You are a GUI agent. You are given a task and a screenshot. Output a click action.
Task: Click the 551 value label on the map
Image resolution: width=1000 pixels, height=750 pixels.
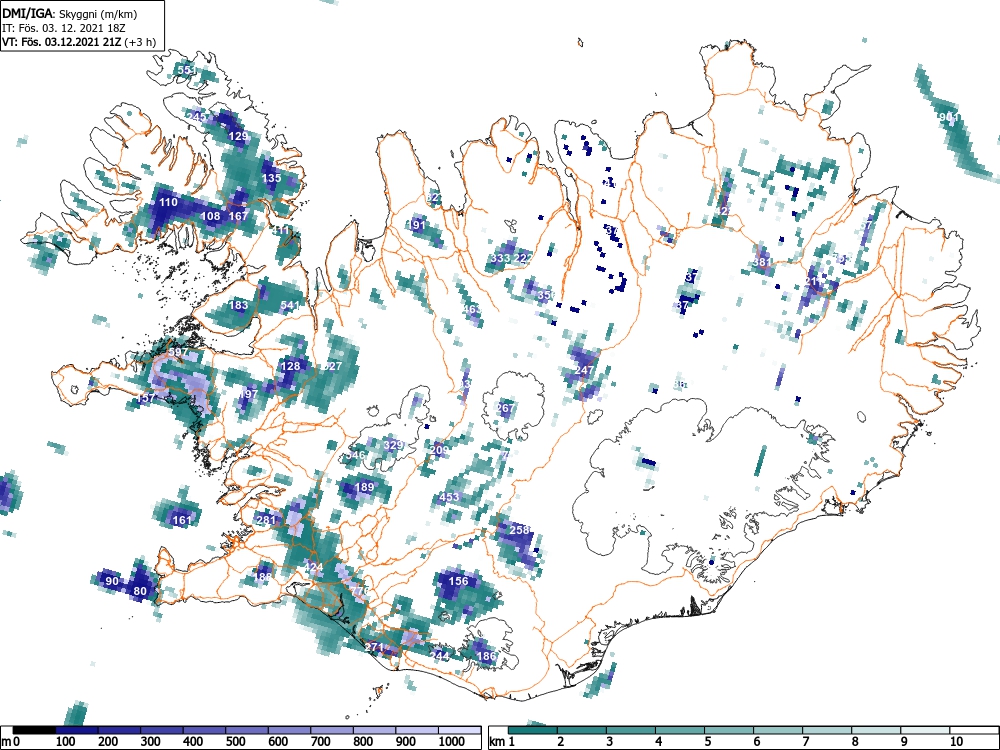point(186,70)
